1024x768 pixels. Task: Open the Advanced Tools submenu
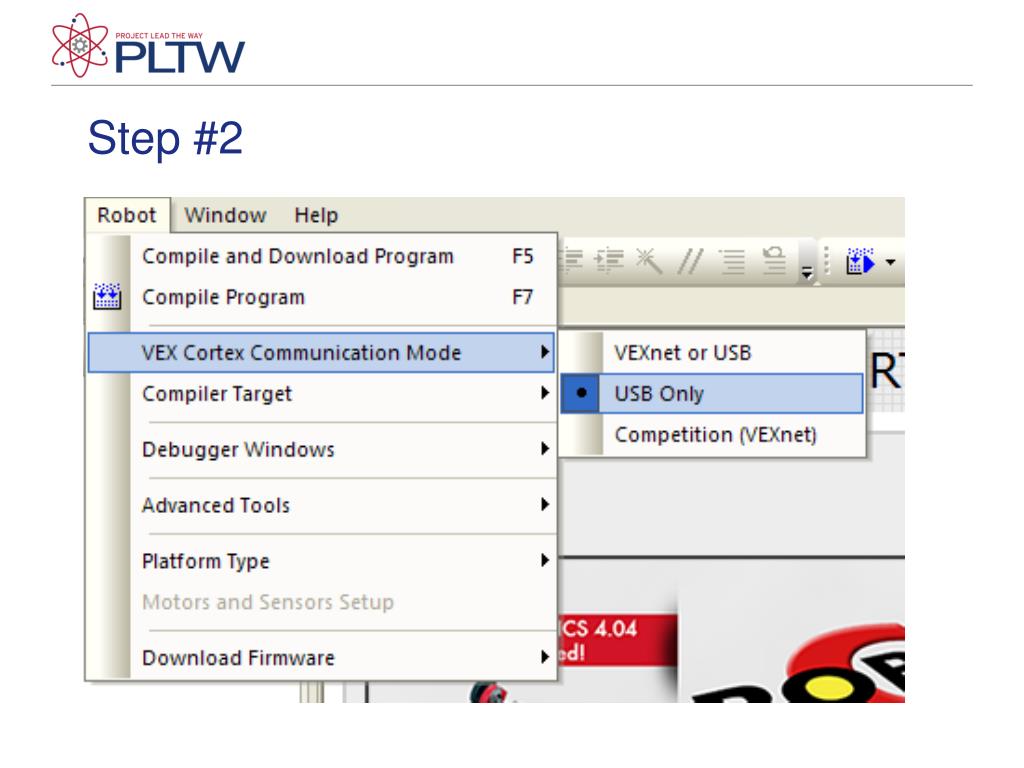(x=321, y=505)
